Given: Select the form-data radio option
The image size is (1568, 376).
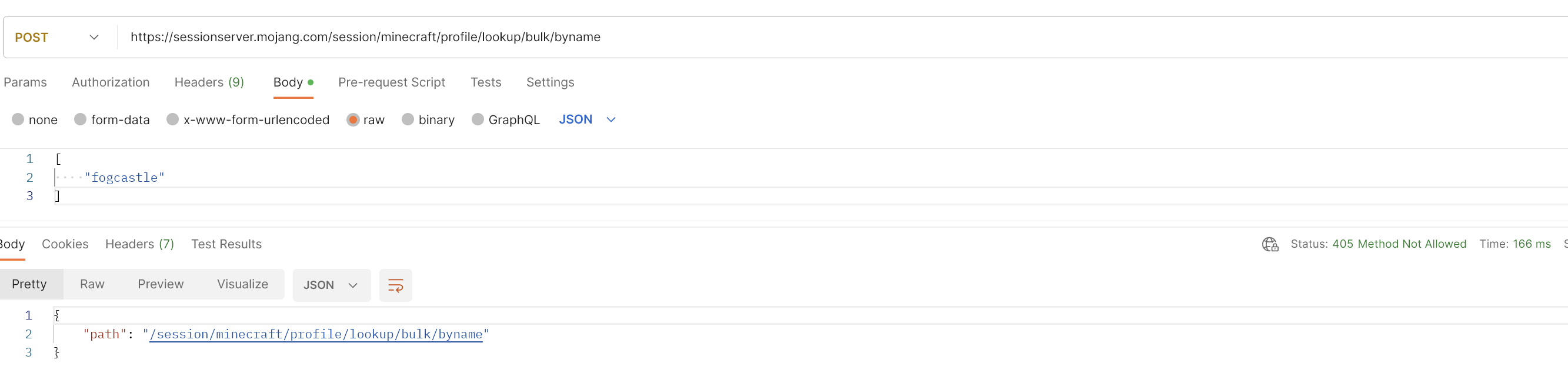Looking at the screenshot, I should click(x=81, y=119).
